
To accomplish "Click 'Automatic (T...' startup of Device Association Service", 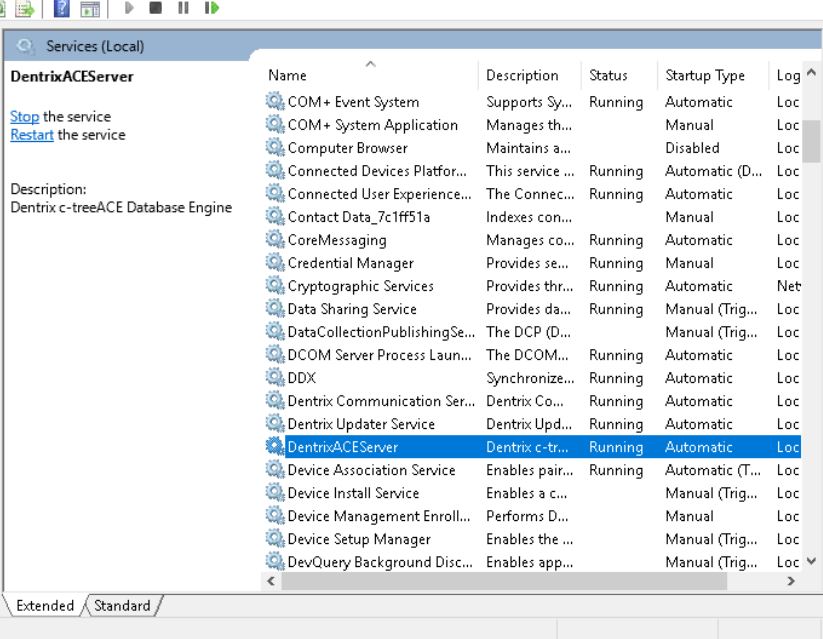I will (x=712, y=470).
